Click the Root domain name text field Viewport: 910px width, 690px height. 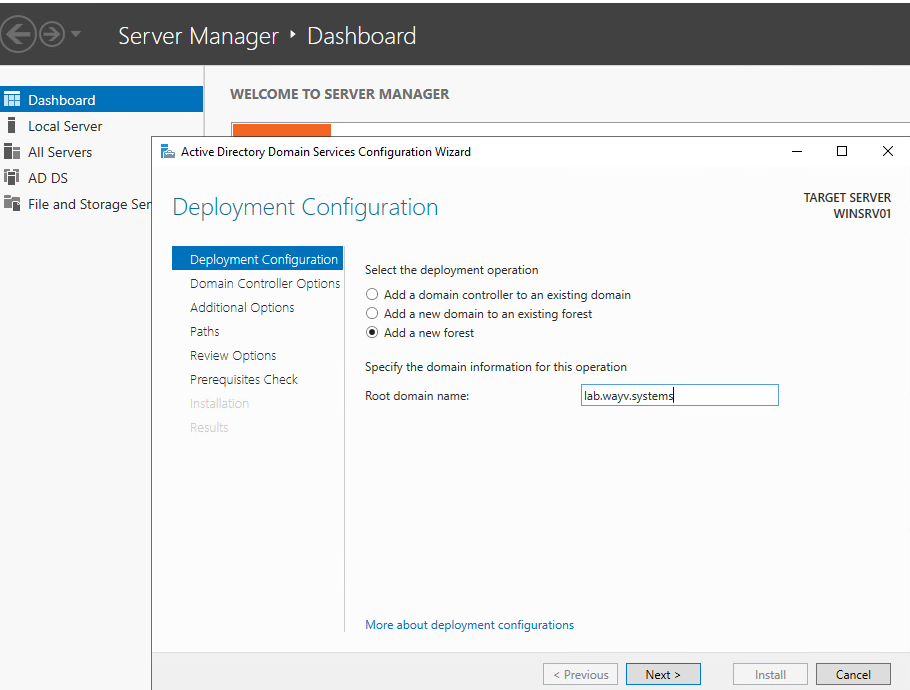[x=680, y=395]
